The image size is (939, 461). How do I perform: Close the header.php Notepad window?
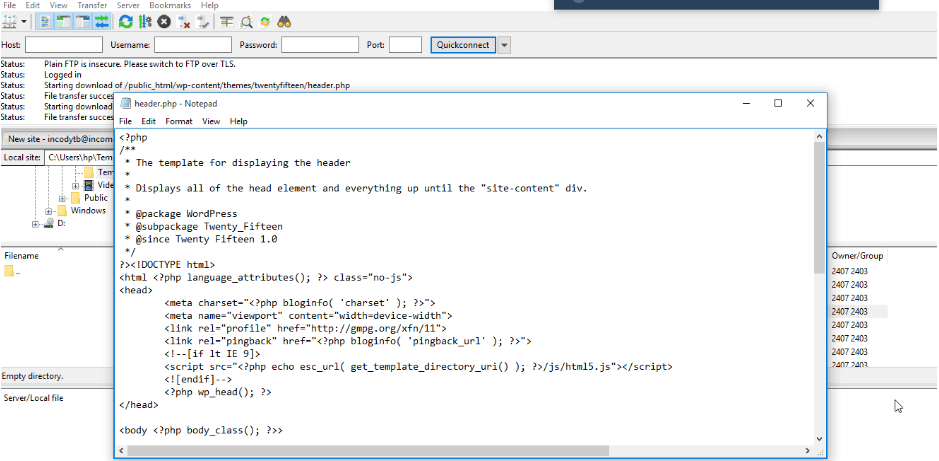[810, 103]
